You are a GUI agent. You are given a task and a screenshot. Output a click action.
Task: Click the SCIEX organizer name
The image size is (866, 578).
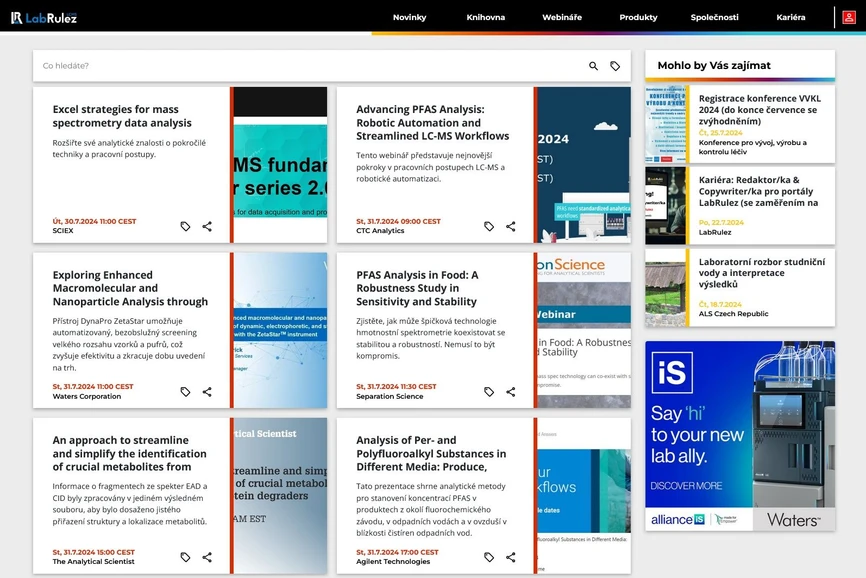click(63, 231)
